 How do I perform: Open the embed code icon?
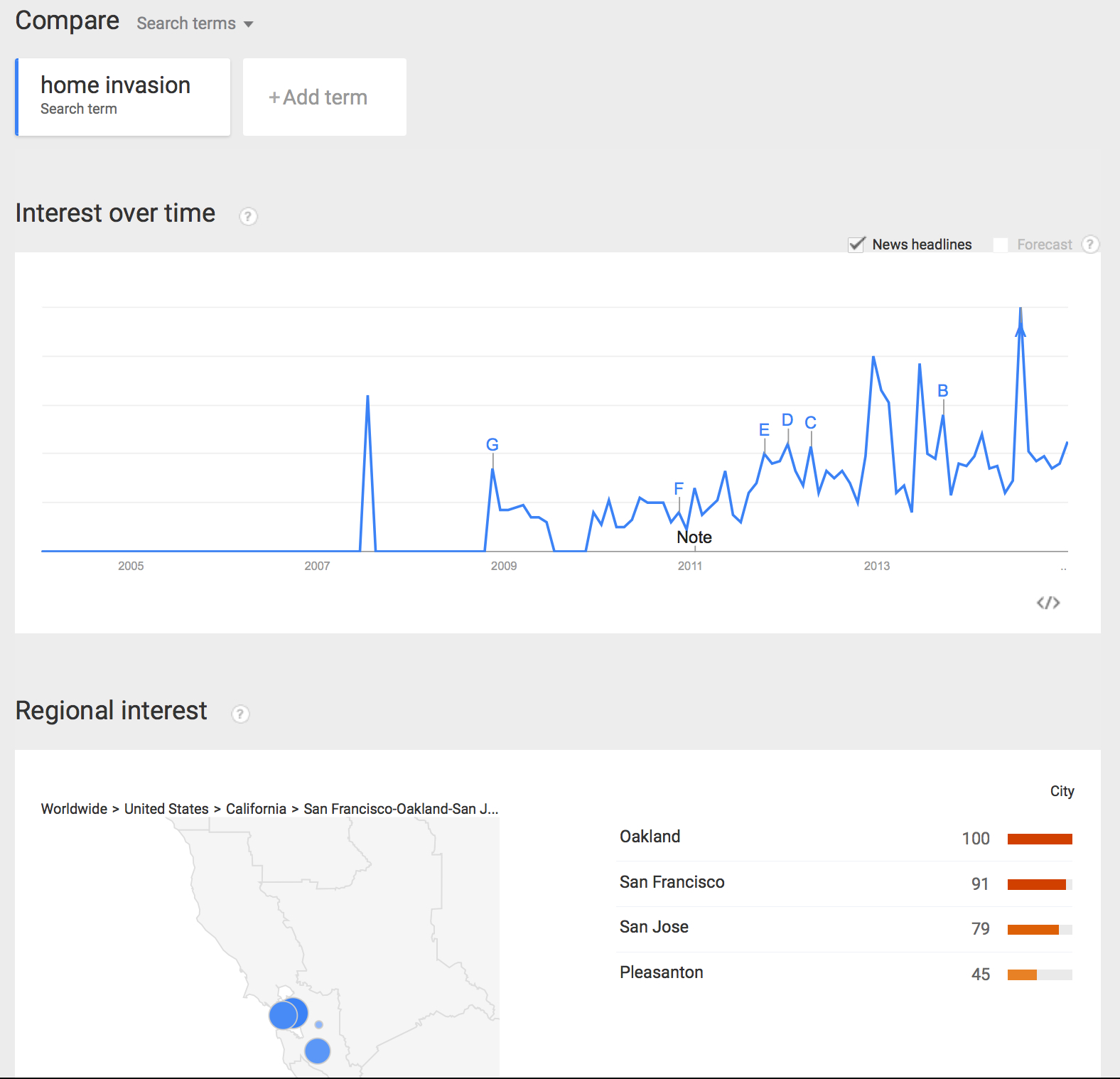1048,603
